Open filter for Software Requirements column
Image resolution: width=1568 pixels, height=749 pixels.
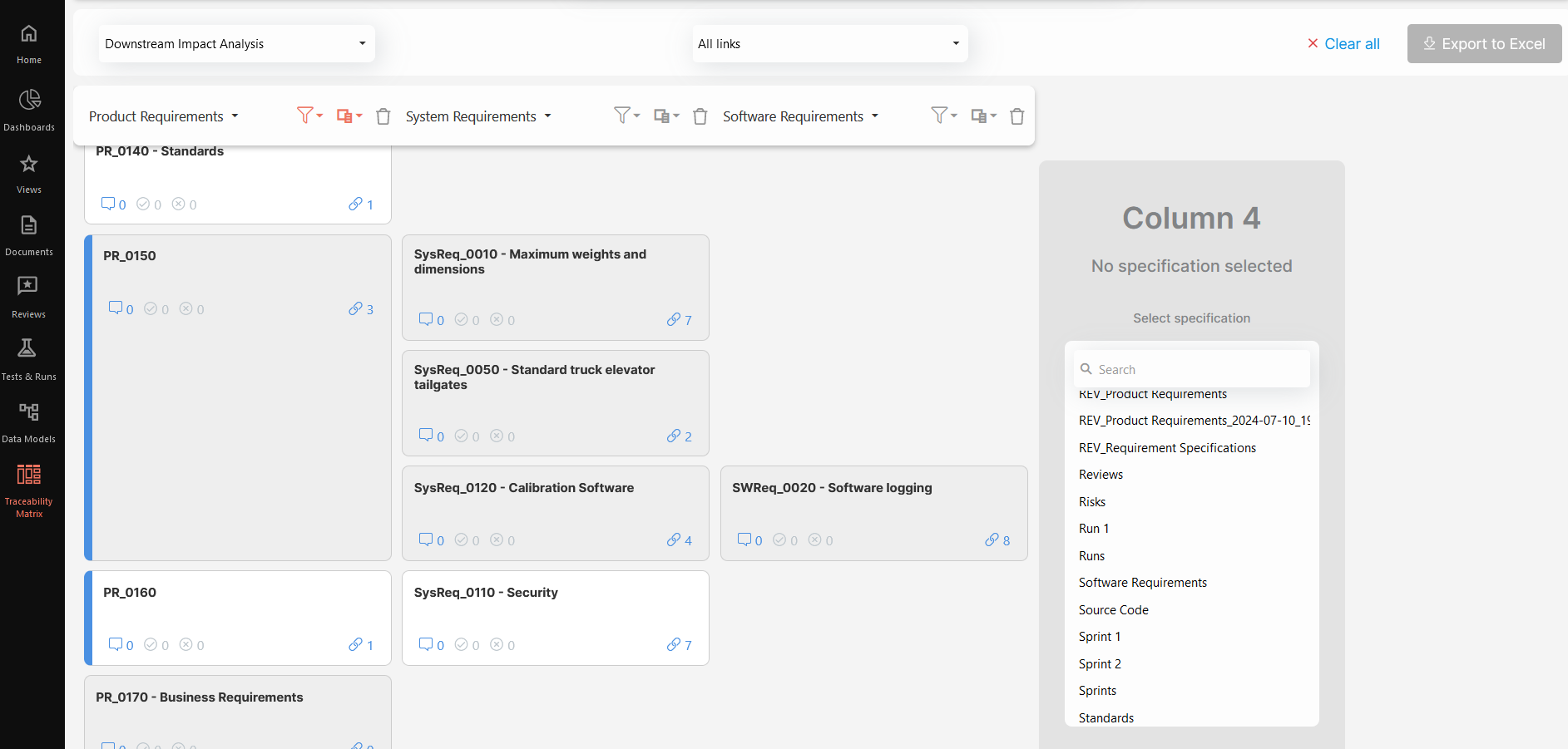pyautogui.click(x=943, y=116)
